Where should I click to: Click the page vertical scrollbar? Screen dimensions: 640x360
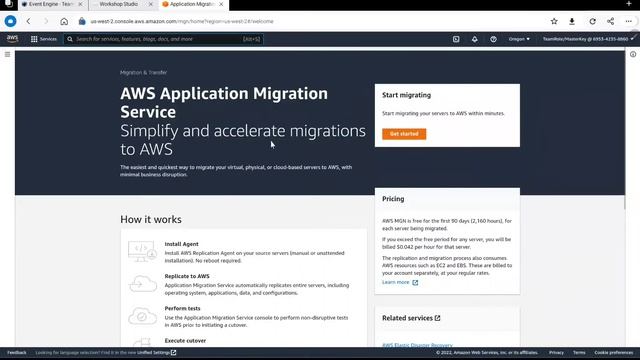click(624, 130)
